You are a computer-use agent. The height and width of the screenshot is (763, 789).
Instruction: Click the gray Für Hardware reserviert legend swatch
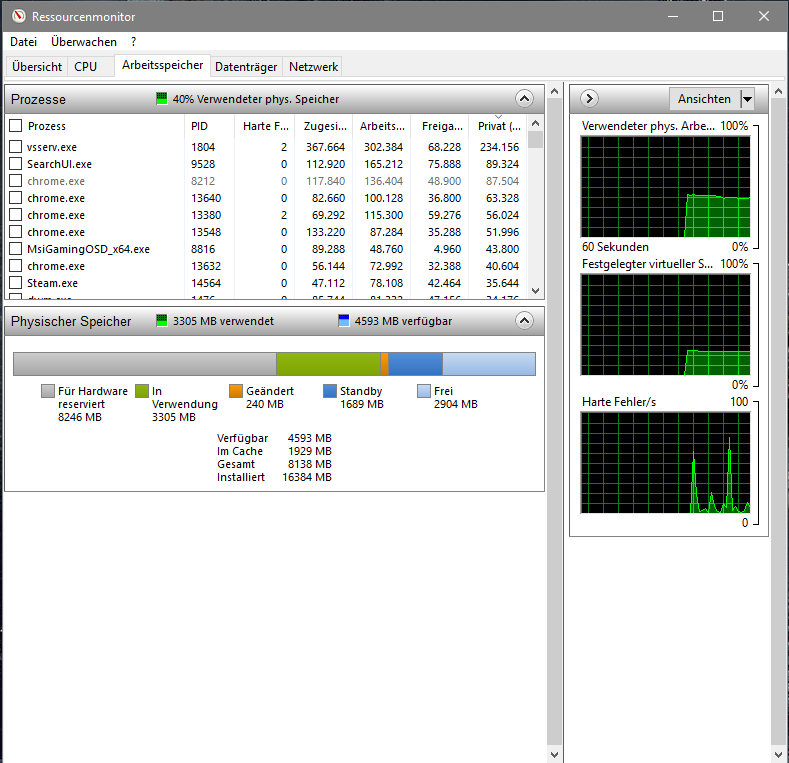(x=48, y=391)
